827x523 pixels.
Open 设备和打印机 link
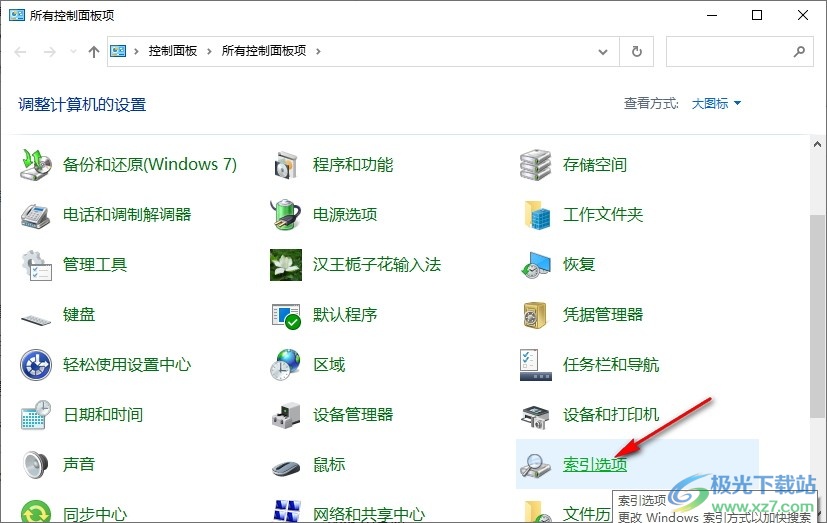(x=611, y=414)
